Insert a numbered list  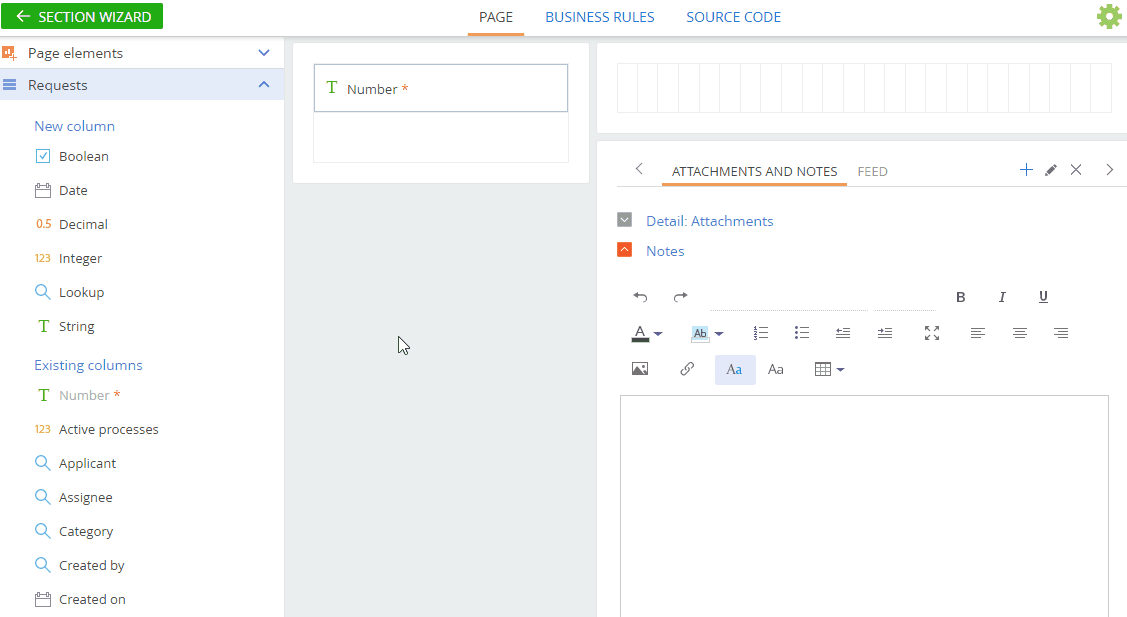tap(760, 333)
